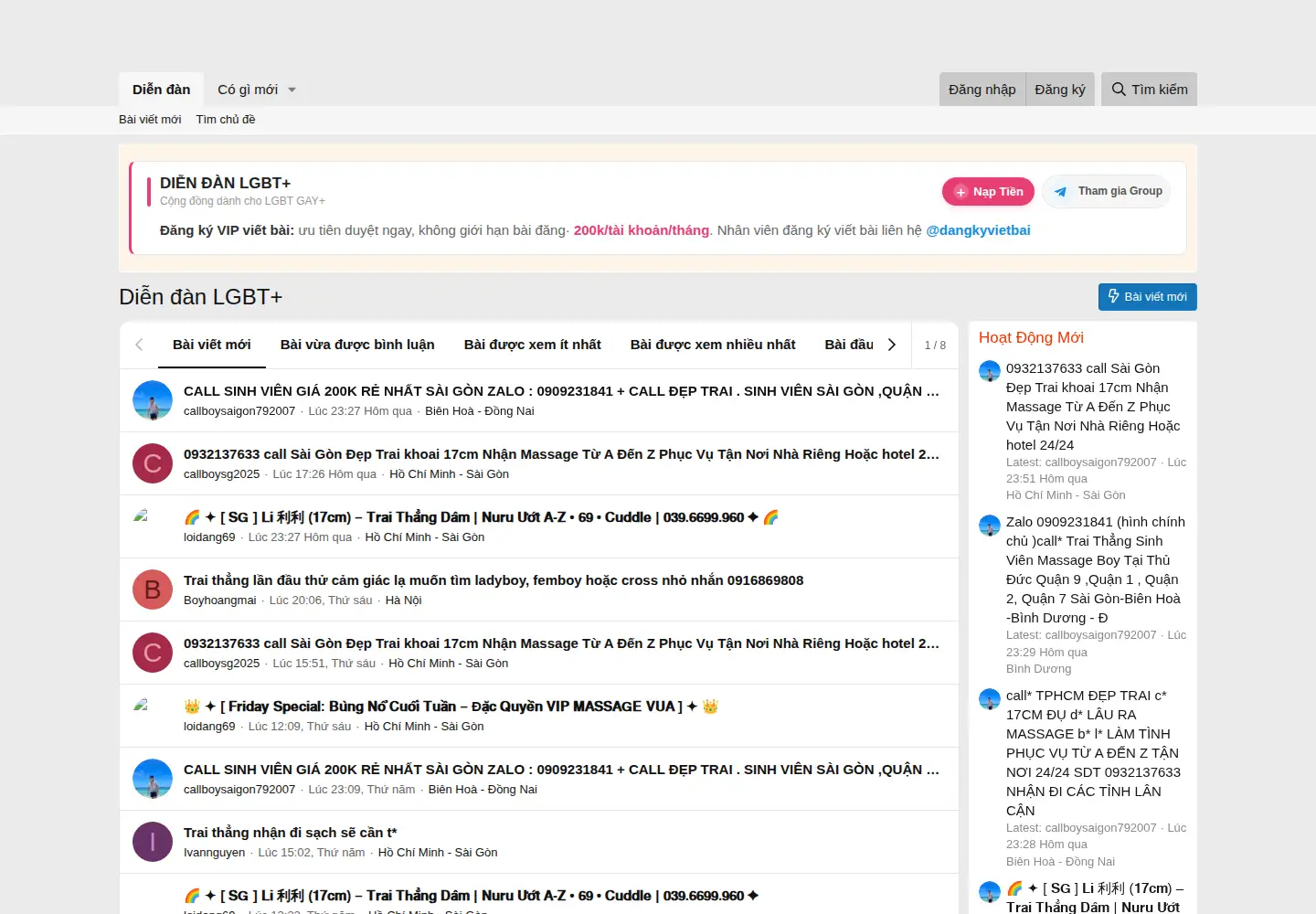
Task: Click the C avatar of post Lúc 15:51
Action: point(153,653)
